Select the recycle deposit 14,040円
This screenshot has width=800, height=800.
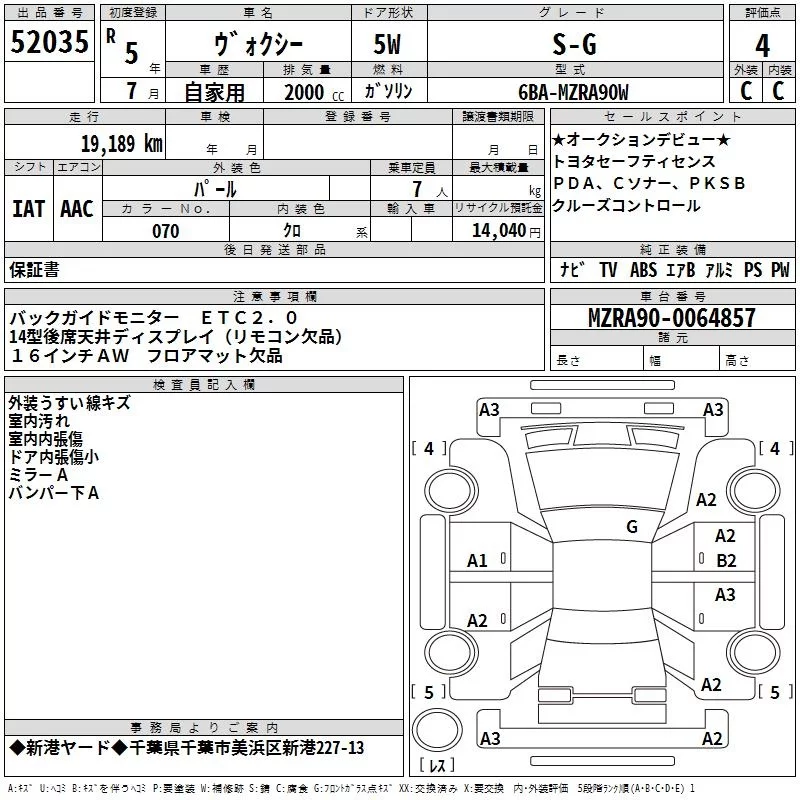point(506,231)
